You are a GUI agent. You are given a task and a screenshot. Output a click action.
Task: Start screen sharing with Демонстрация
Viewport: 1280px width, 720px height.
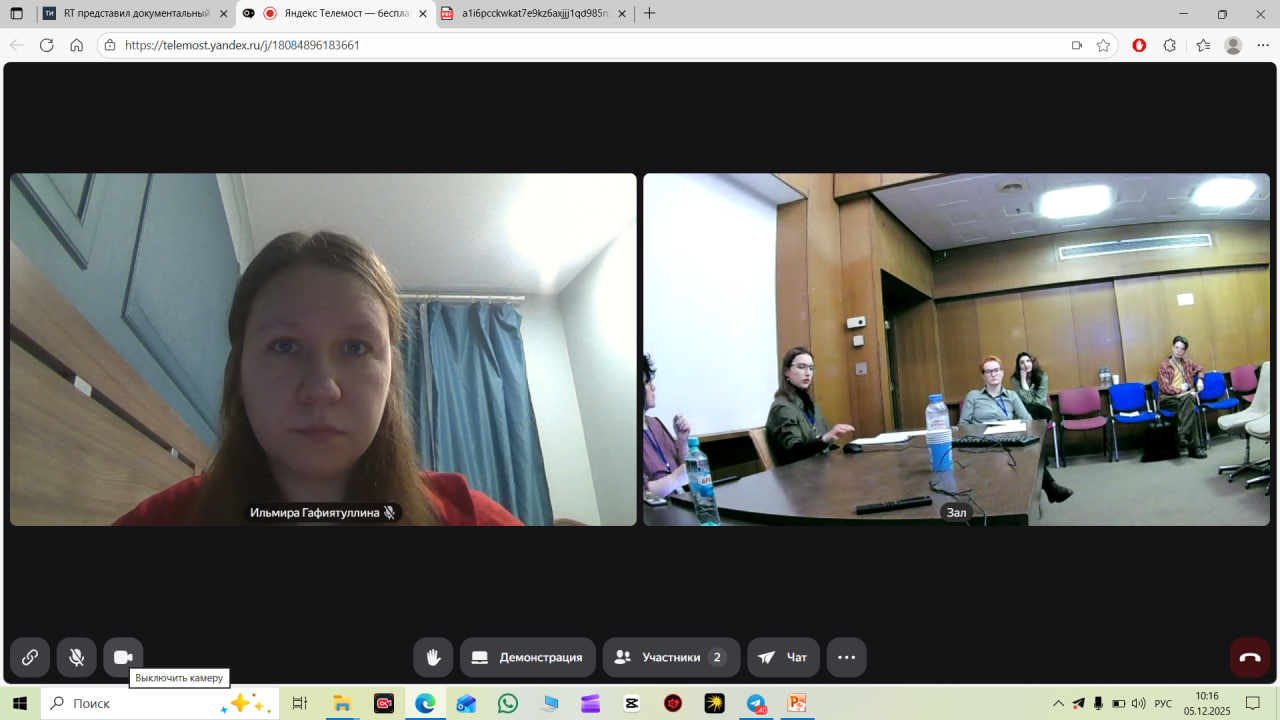tap(527, 657)
